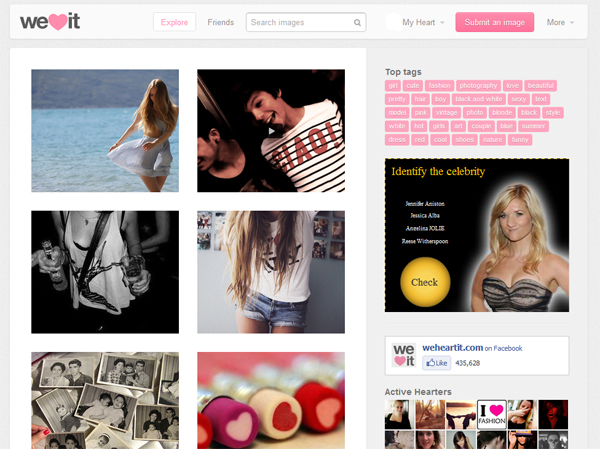Select the 'blue' tag
Viewport: 600px width, 449px height.
(506, 126)
